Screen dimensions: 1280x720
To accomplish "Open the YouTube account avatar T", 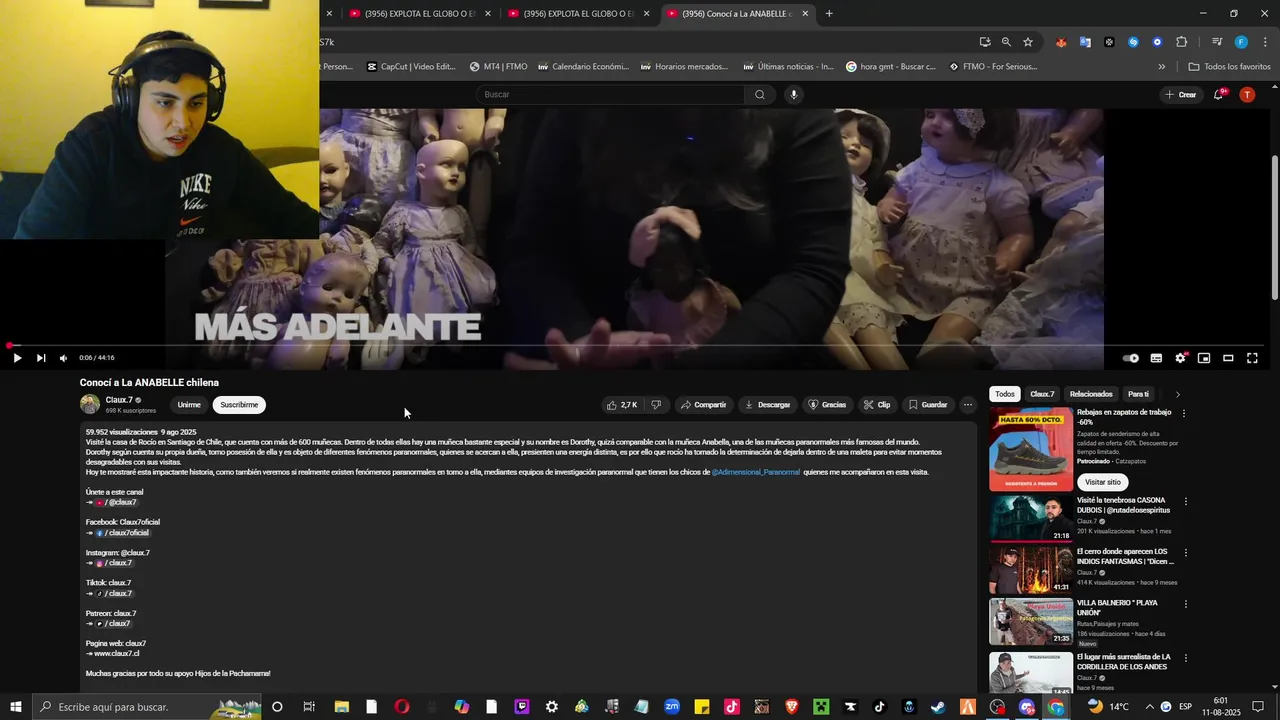I will [1247, 94].
